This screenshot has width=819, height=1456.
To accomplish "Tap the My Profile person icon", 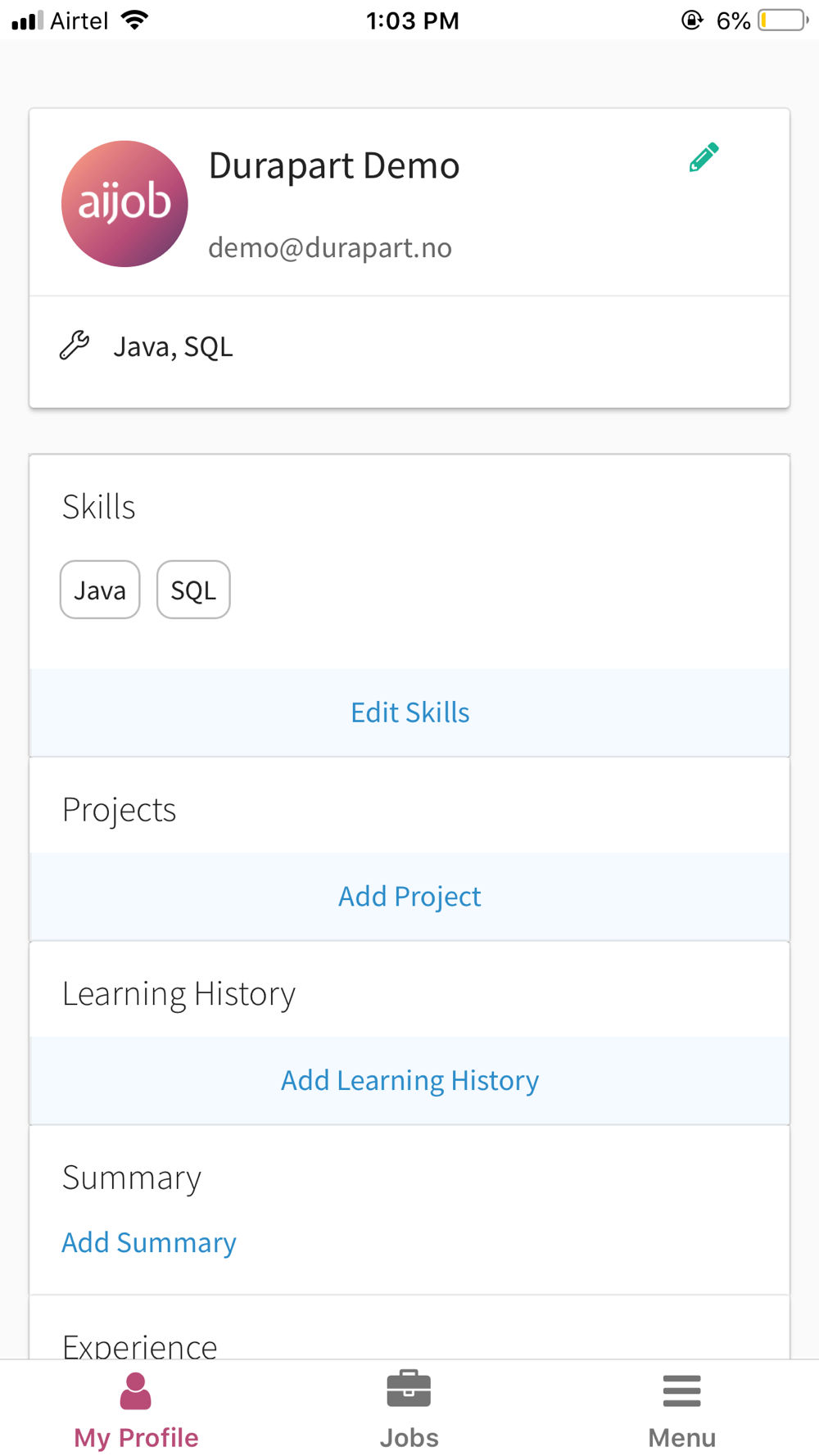I will [136, 1390].
